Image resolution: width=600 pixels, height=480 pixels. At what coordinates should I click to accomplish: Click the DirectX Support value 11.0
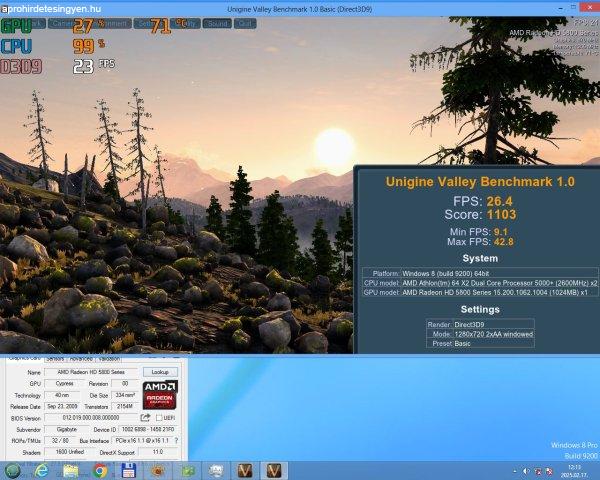pos(158,452)
